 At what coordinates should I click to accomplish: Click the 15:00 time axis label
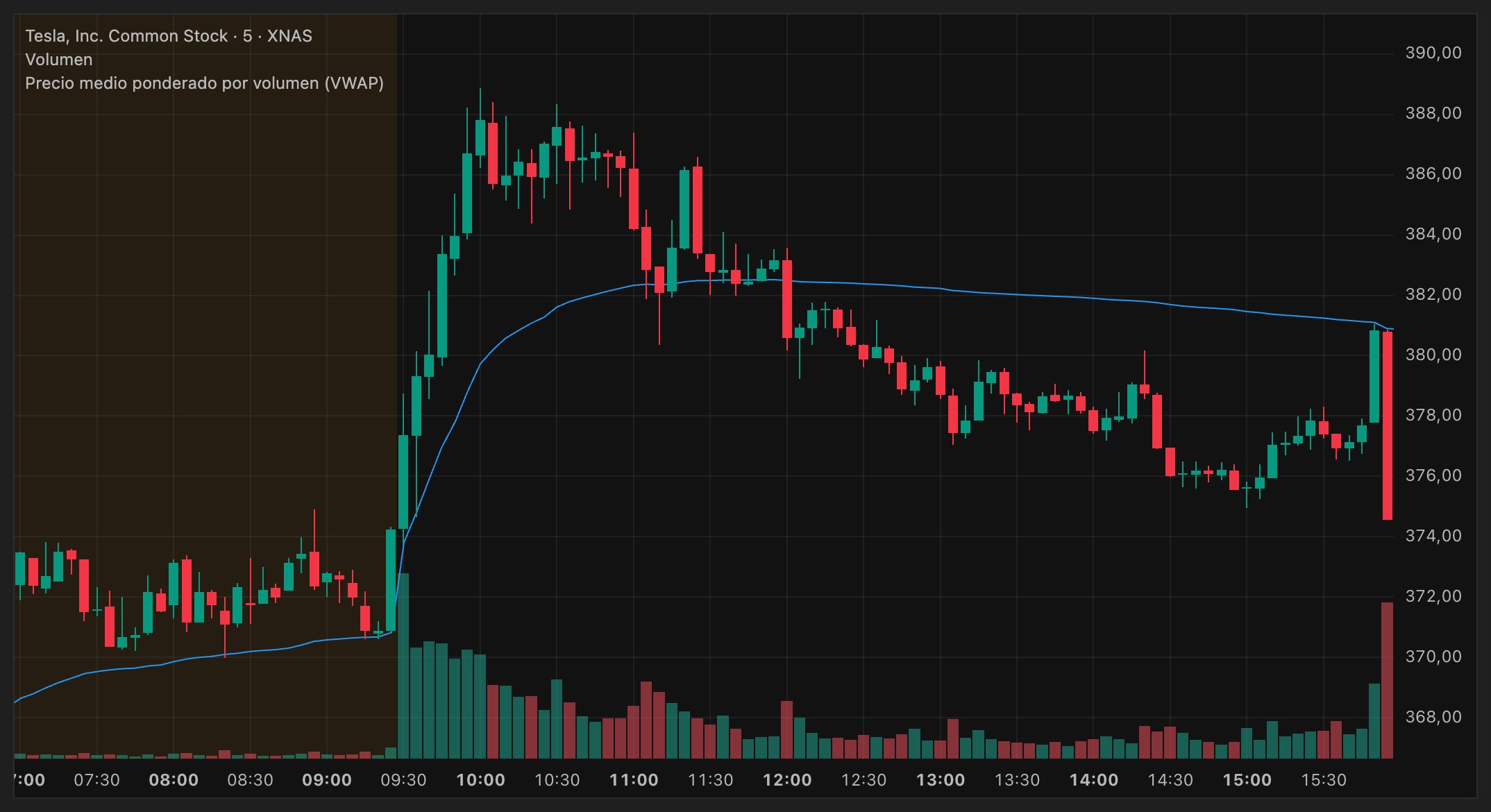[x=1247, y=780]
